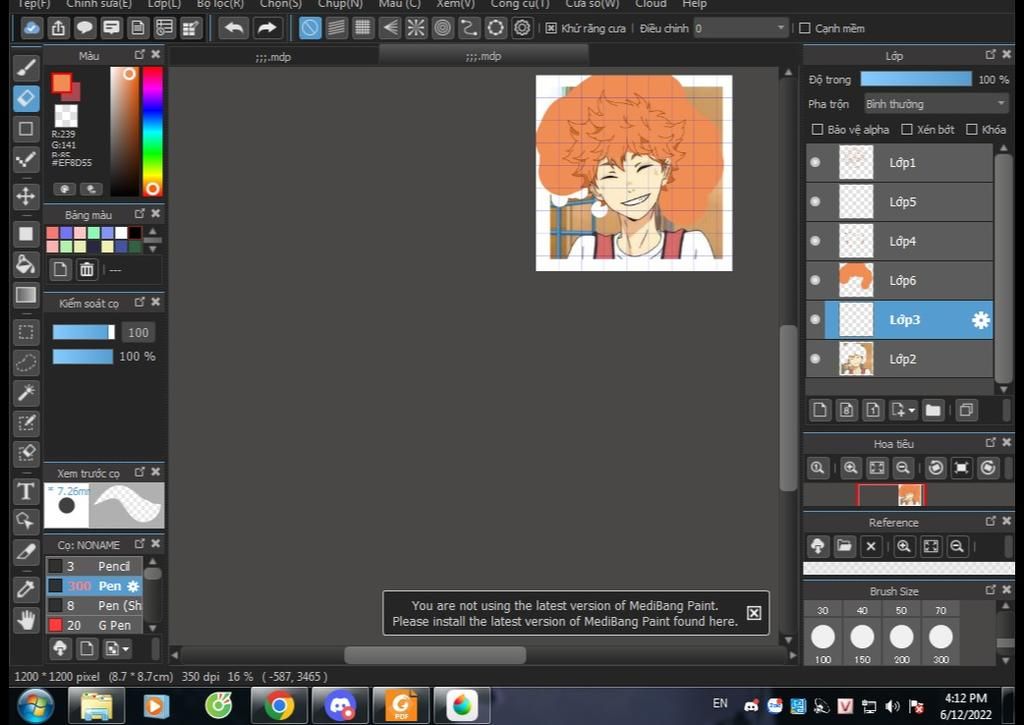Create a new layer folder
The height and width of the screenshot is (725, 1024).
933,410
